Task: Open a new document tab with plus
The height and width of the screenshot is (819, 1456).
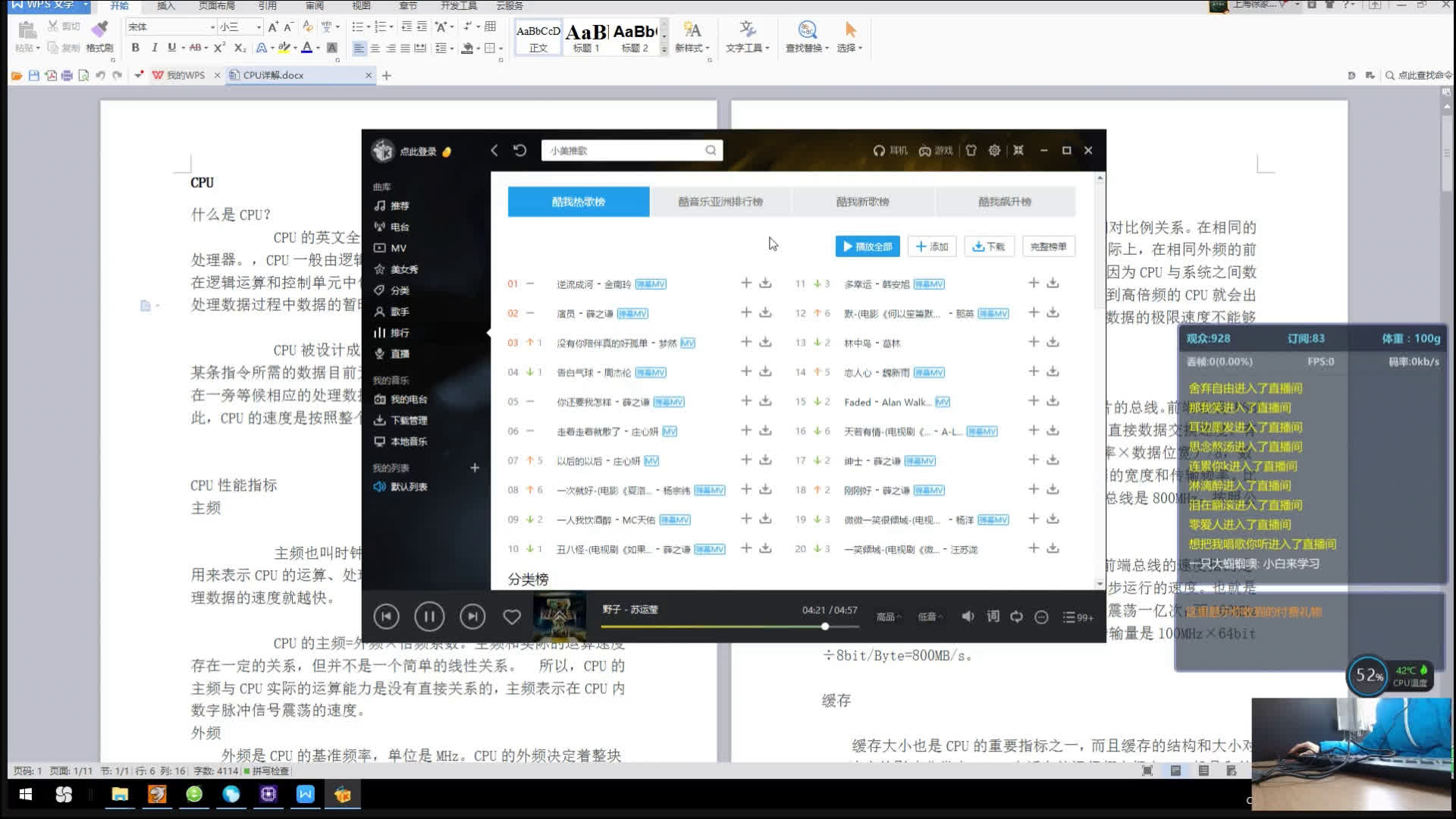Action: (x=387, y=75)
